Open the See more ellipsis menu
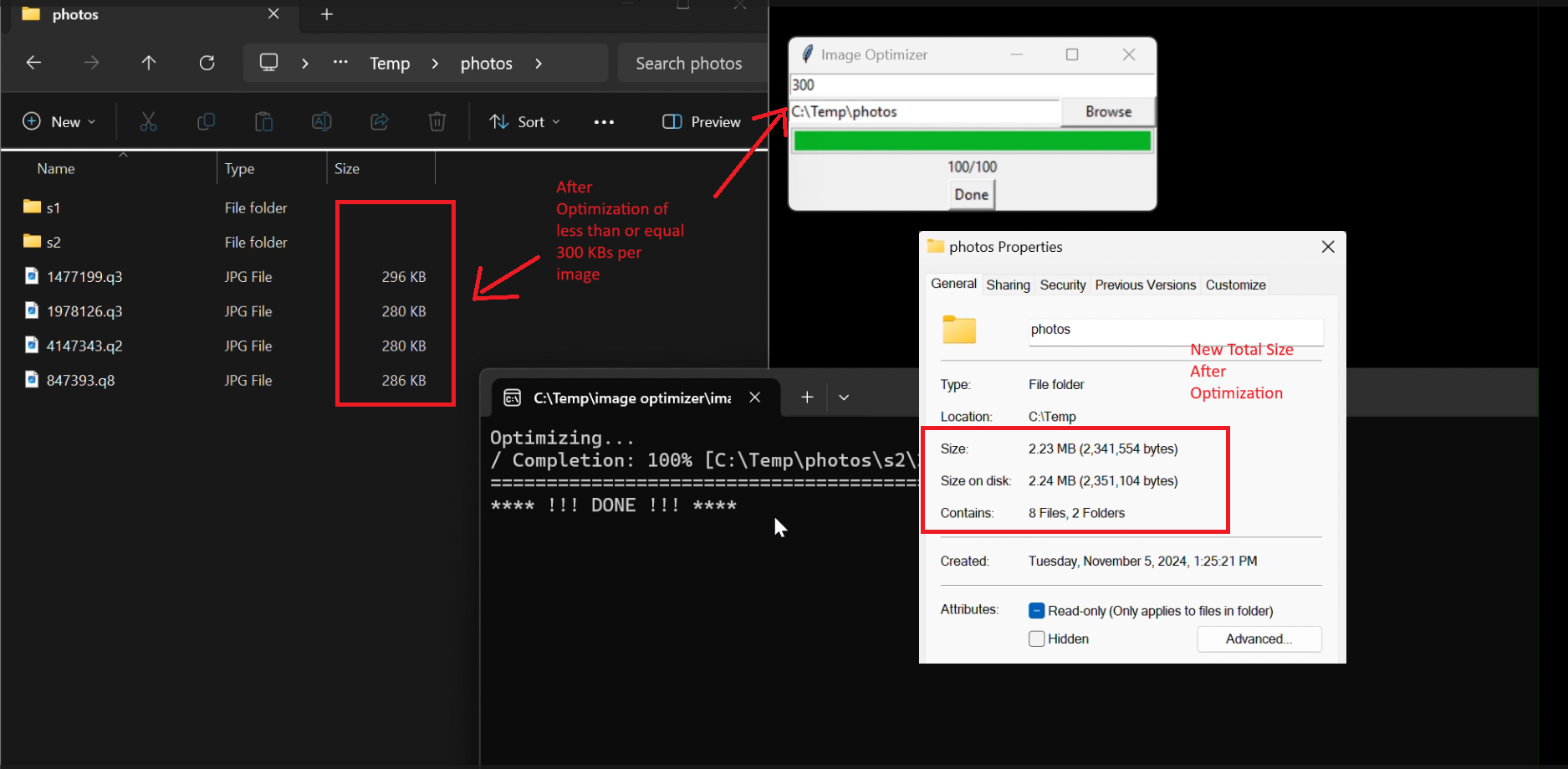 [x=604, y=122]
